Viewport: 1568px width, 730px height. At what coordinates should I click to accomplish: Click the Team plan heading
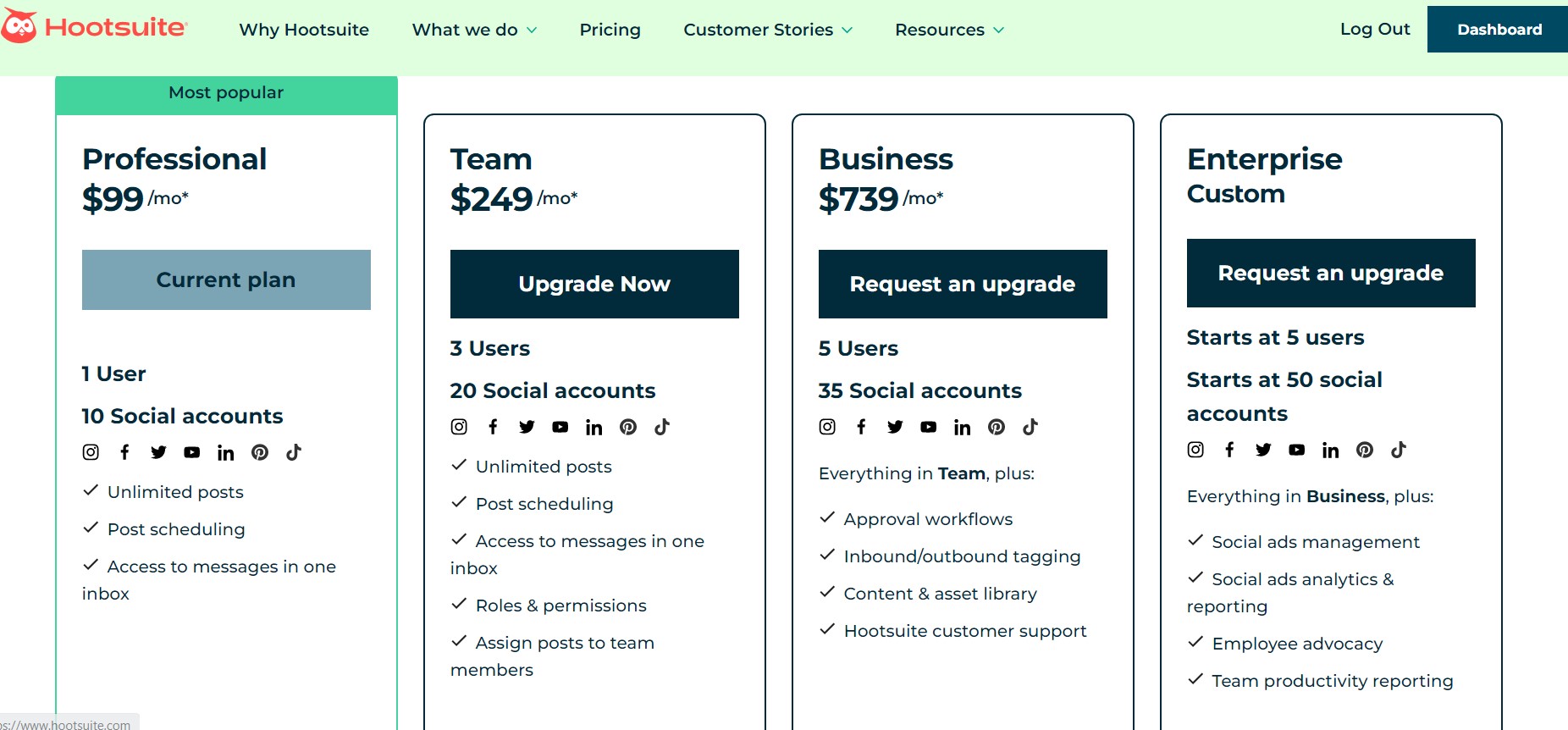[491, 159]
